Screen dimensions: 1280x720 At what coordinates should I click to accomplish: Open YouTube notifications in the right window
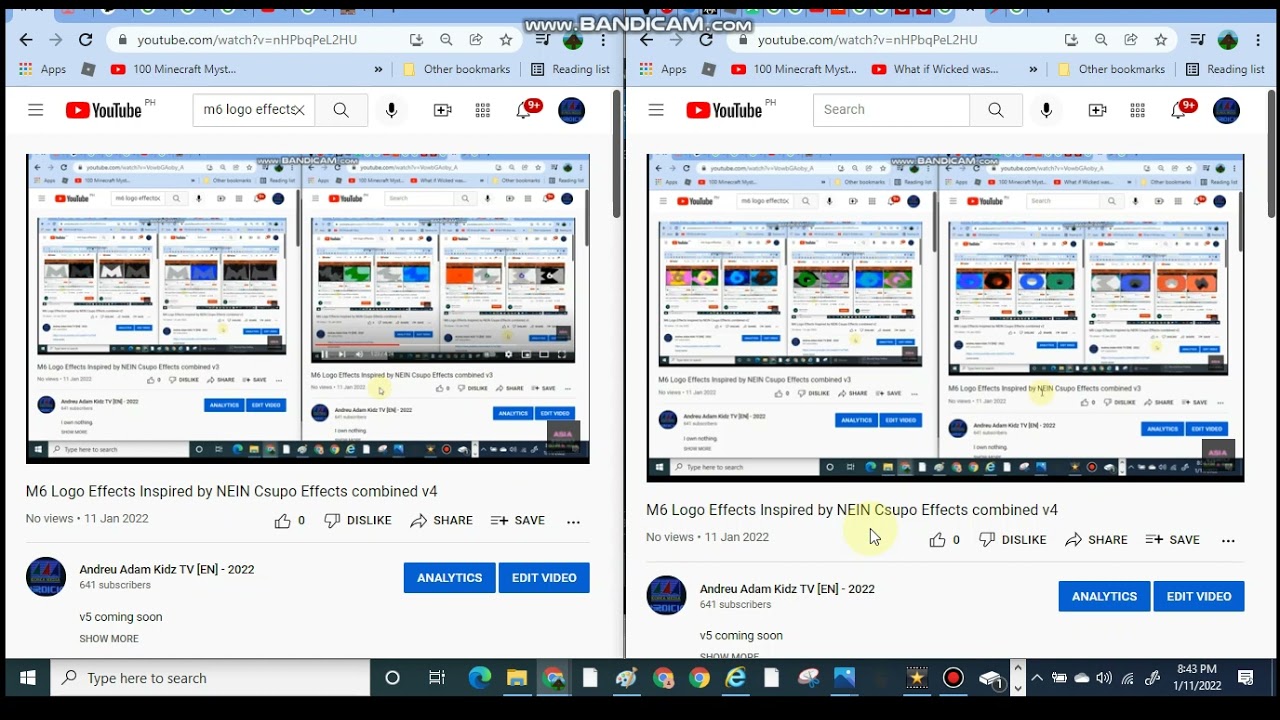point(1180,109)
